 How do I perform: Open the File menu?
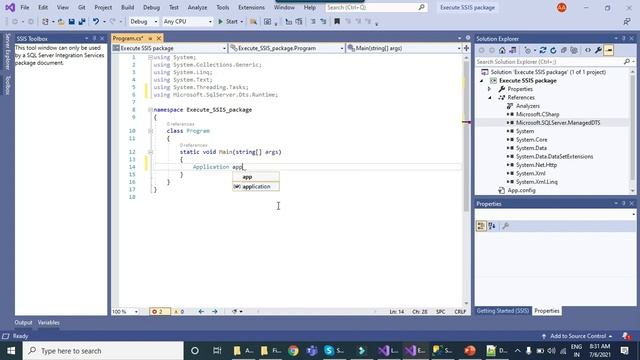[x=24, y=7]
